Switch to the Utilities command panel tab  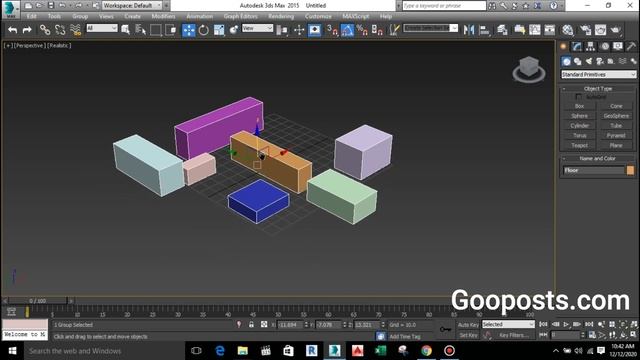pos(631,46)
